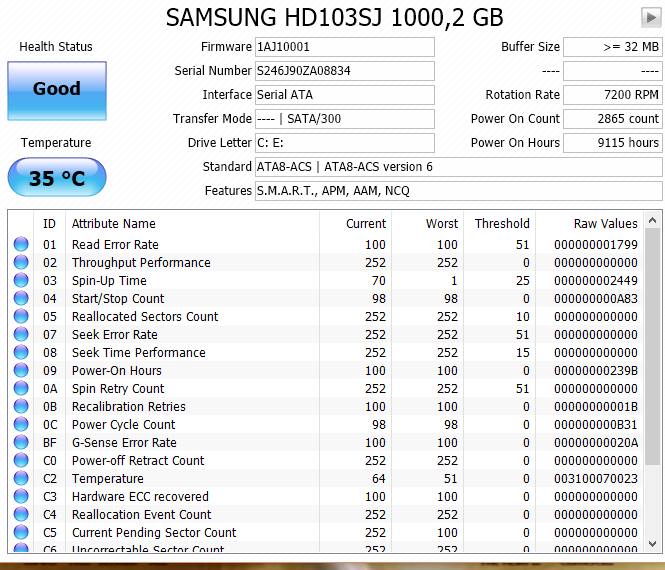Click raw value 000000001799
Image resolution: width=665 pixels, height=570 pixels.
(595, 245)
